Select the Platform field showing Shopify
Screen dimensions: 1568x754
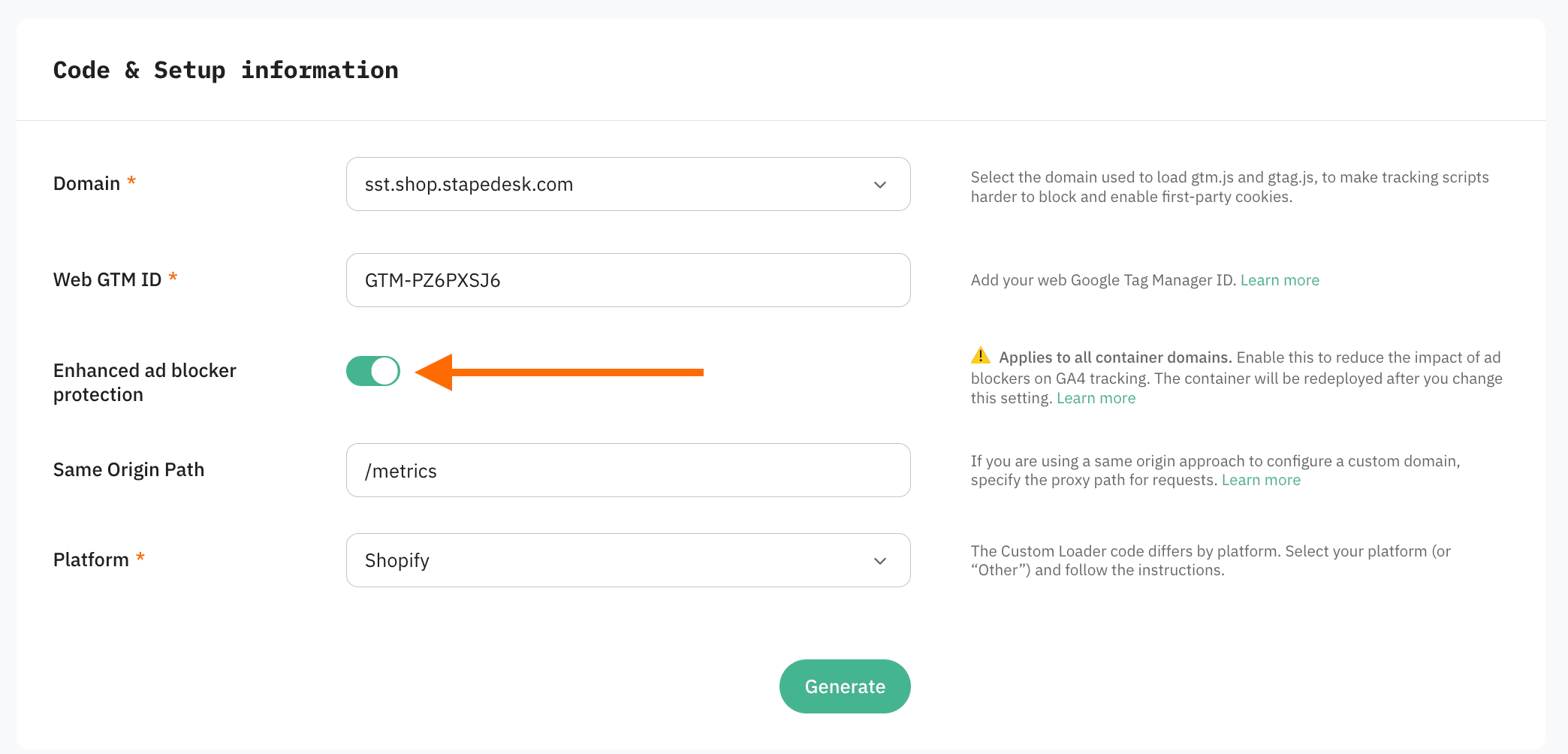[x=628, y=560]
